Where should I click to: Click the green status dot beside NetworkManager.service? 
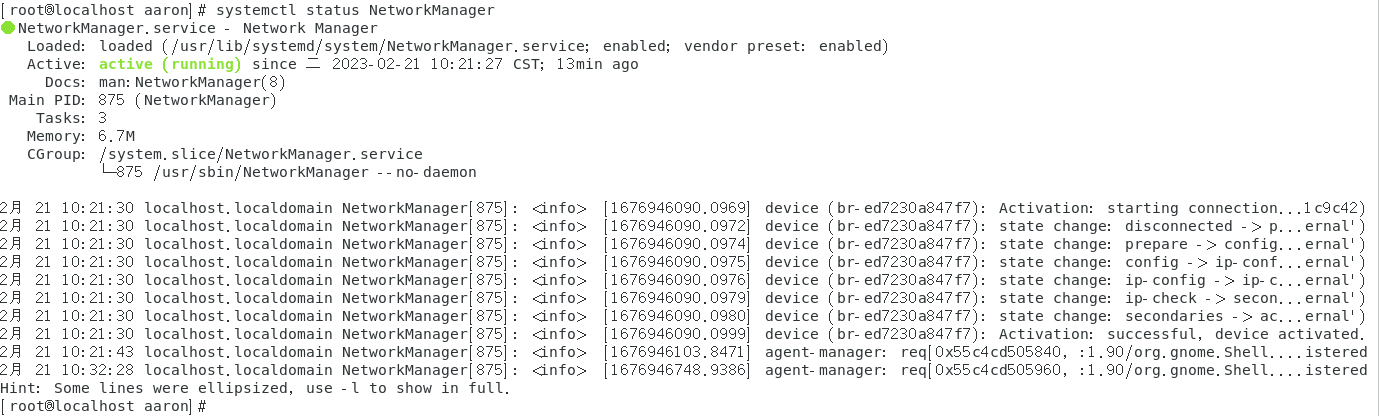click(x=8, y=28)
